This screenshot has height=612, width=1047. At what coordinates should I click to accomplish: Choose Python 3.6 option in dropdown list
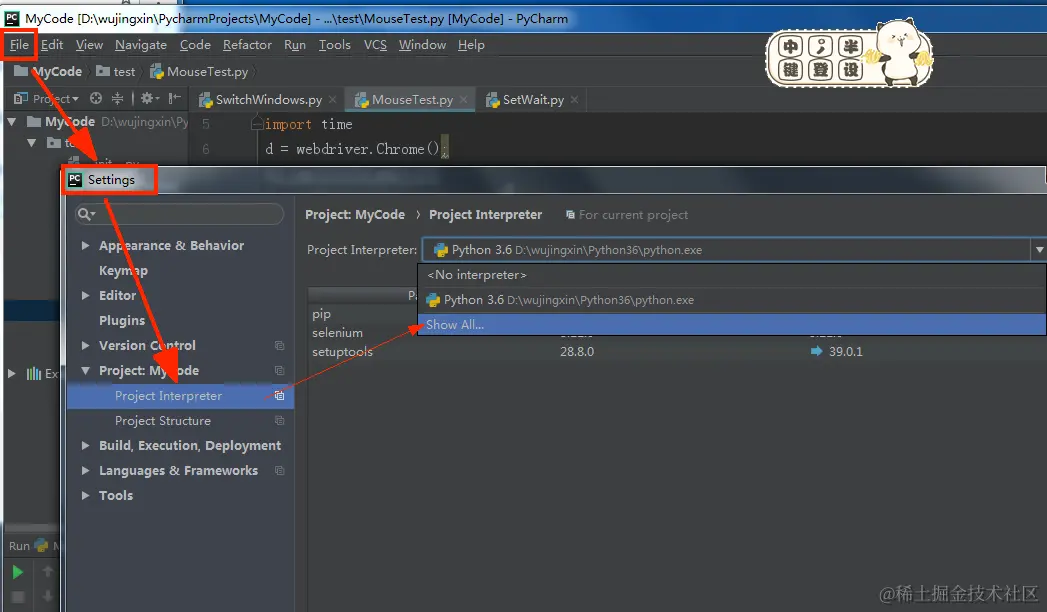coord(732,300)
